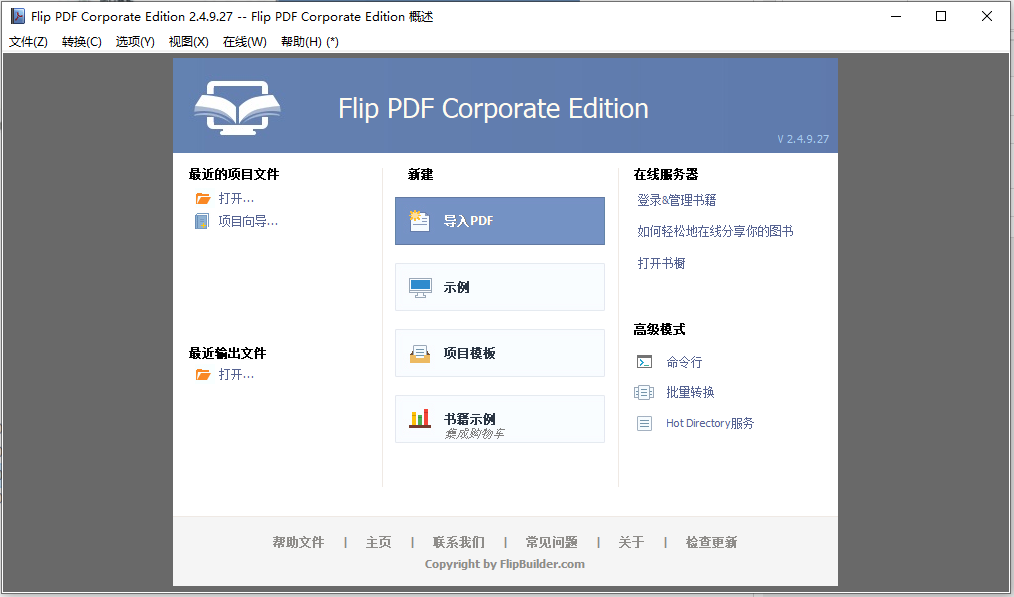Open the 示例 button

[x=500, y=287]
